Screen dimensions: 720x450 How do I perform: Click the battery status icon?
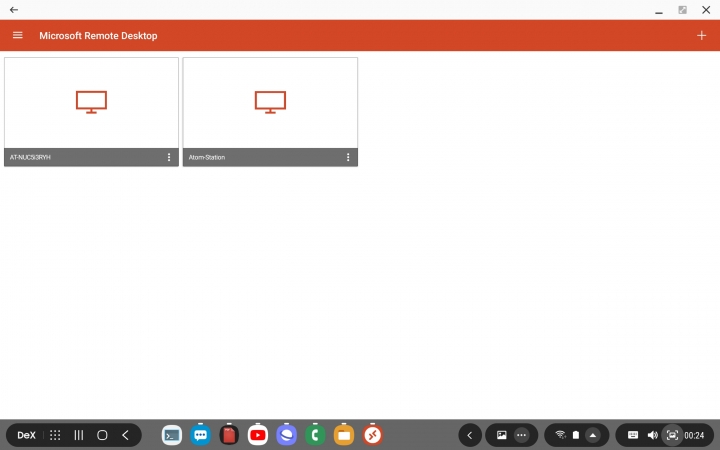tap(576, 435)
